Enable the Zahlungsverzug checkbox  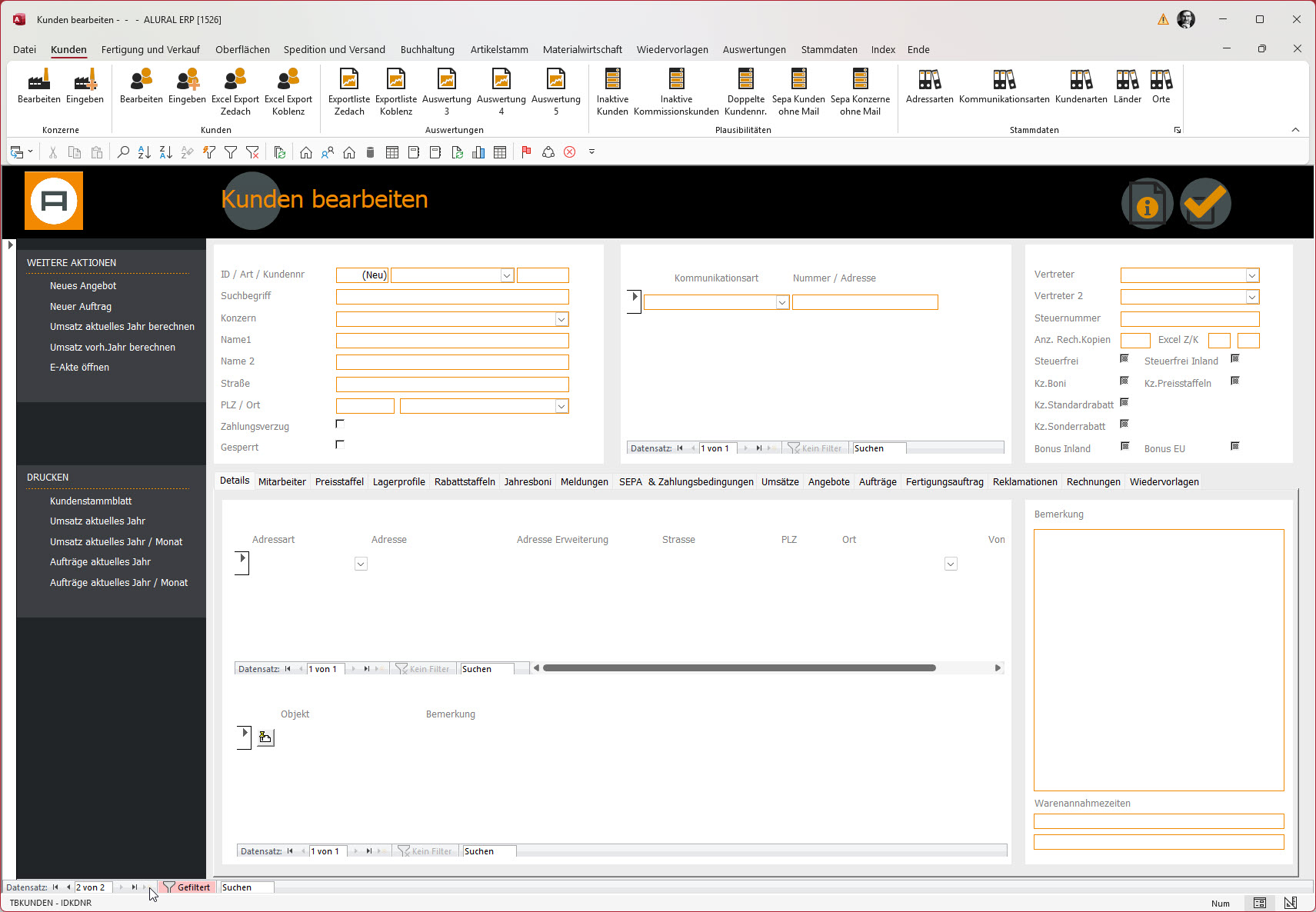(340, 424)
